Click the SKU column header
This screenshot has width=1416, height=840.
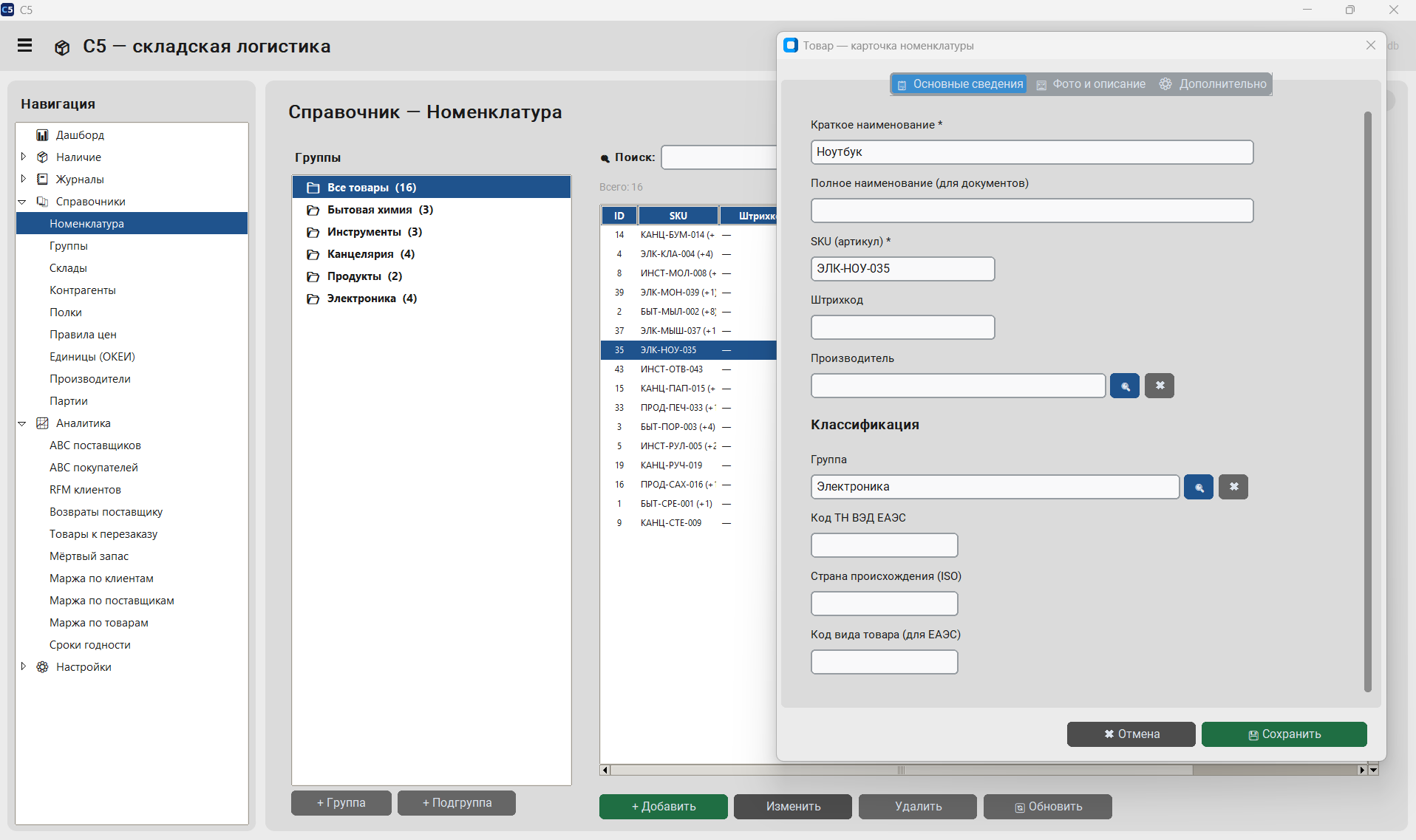(x=678, y=216)
